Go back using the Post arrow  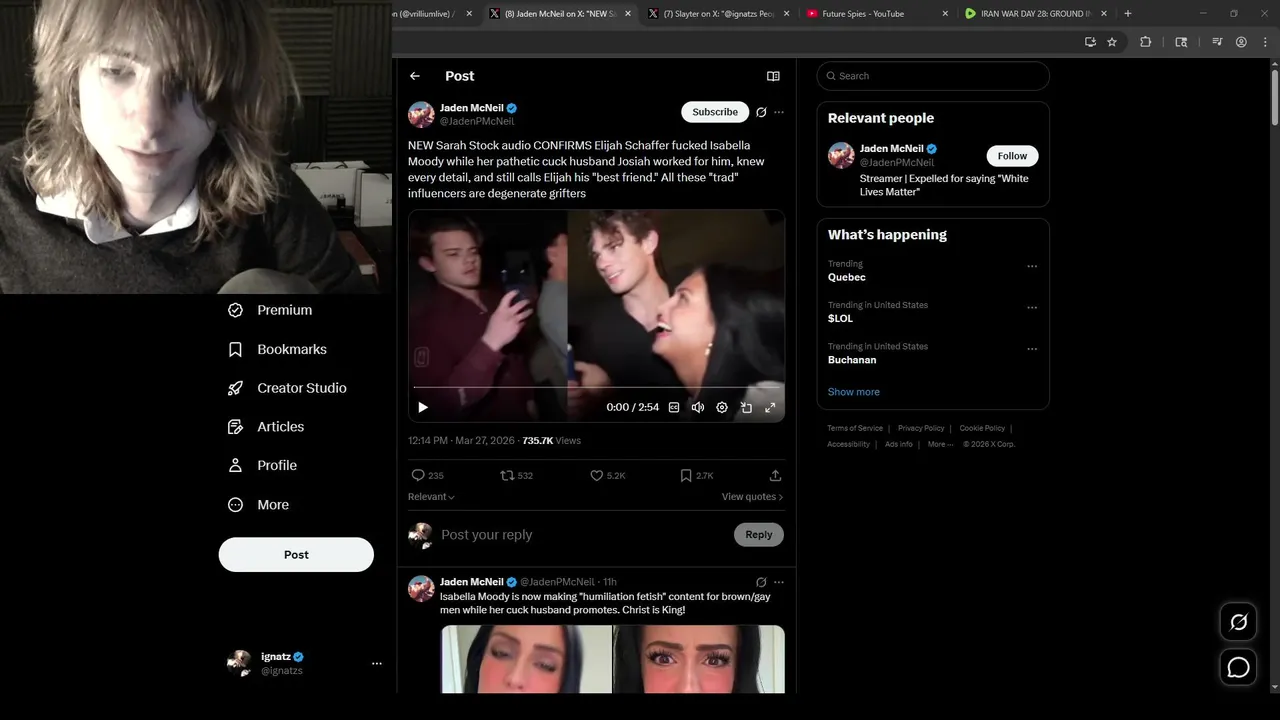coord(415,76)
